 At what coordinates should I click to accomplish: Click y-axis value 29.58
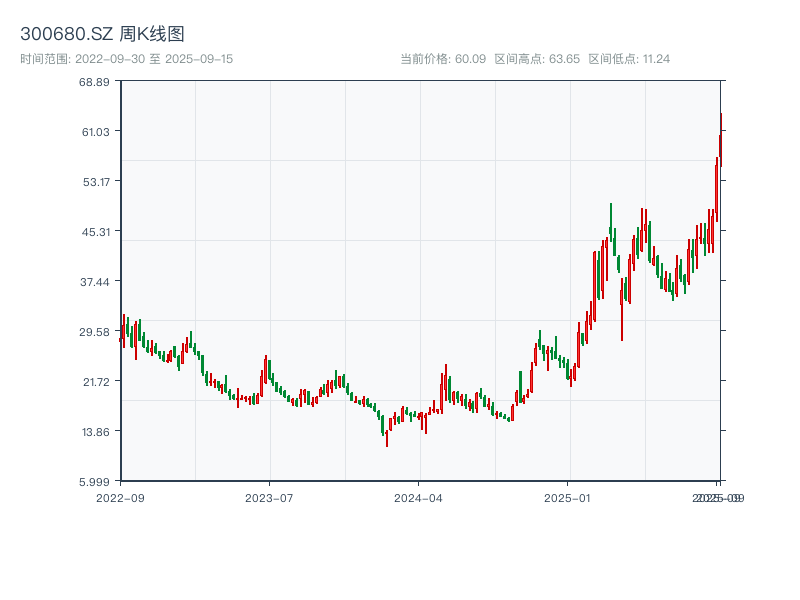(x=95, y=332)
